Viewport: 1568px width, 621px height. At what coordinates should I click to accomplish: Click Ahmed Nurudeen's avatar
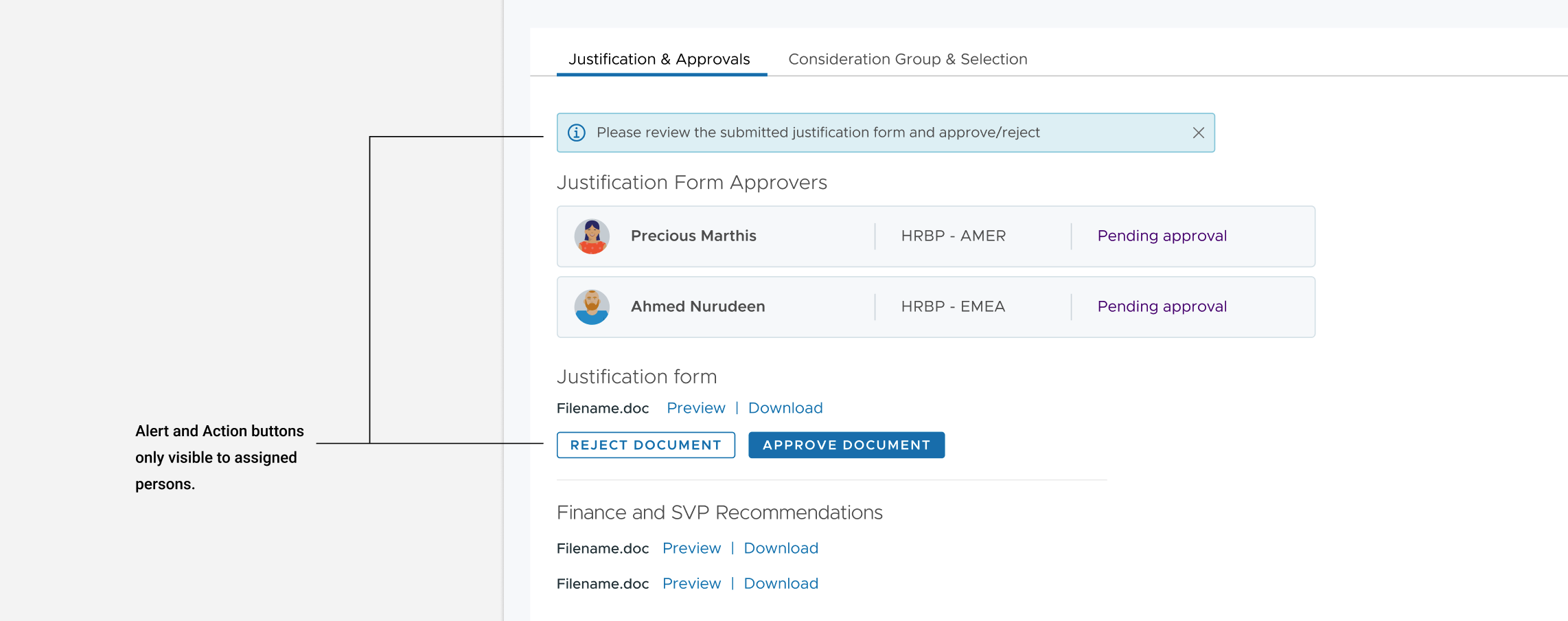coord(592,307)
